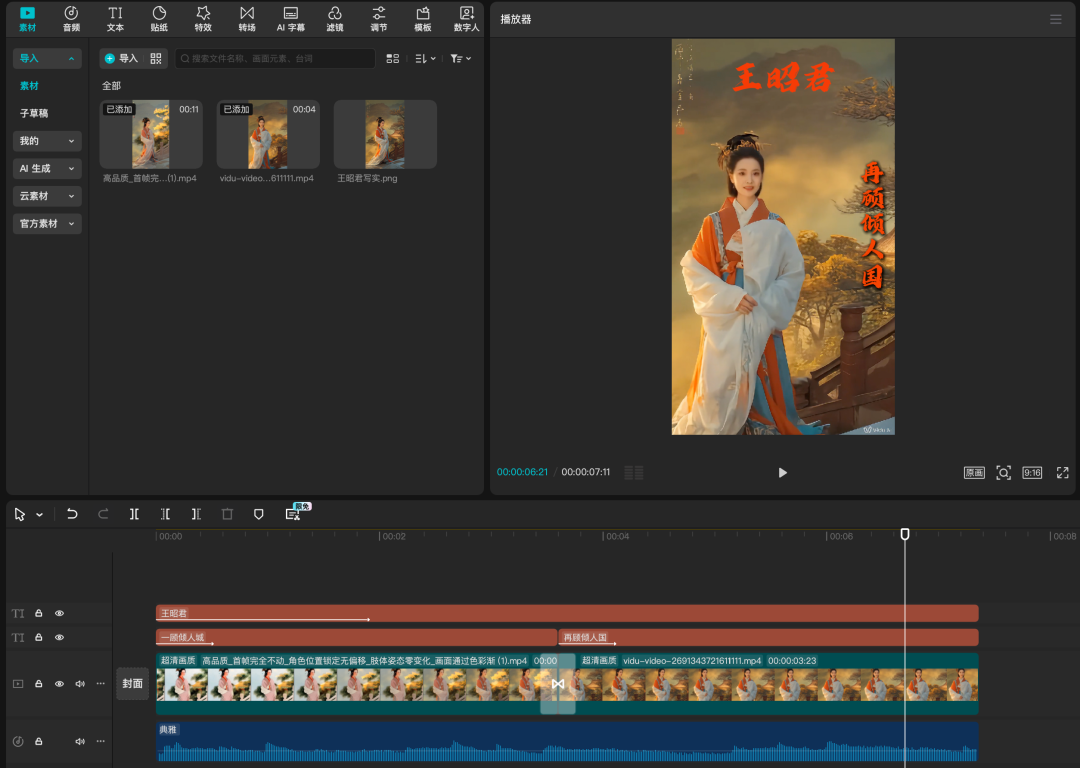Select 子草稿 in the left sidebar
This screenshot has height=768, width=1080.
(x=34, y=114)
